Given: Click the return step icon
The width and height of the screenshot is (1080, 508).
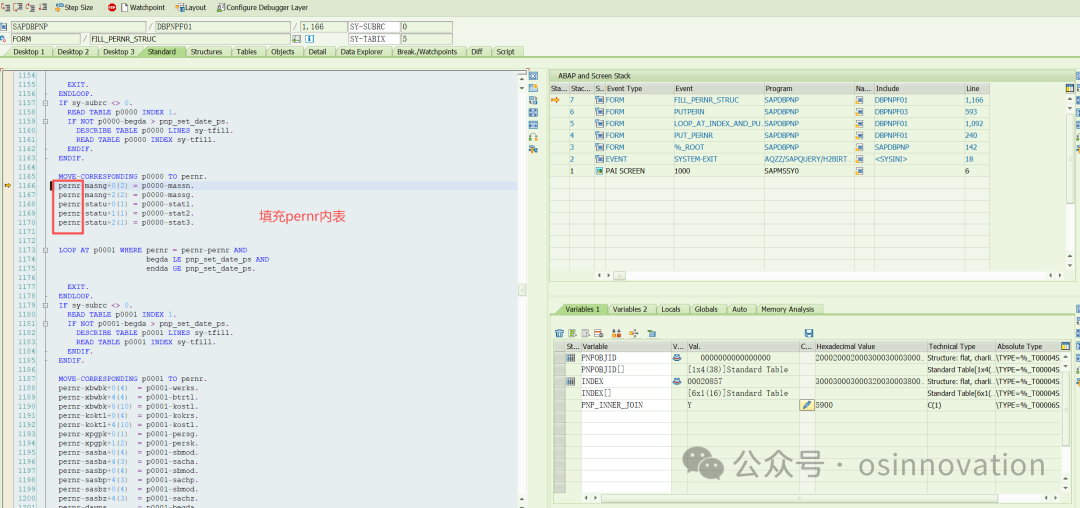Looking at the screenshot, I should pyautogui.click(x=30, y=8).
